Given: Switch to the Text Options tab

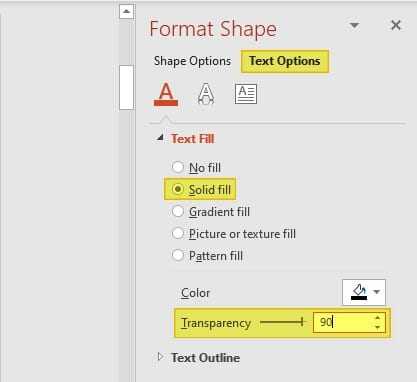Looking at the screenshot, I should coord(285,61).
